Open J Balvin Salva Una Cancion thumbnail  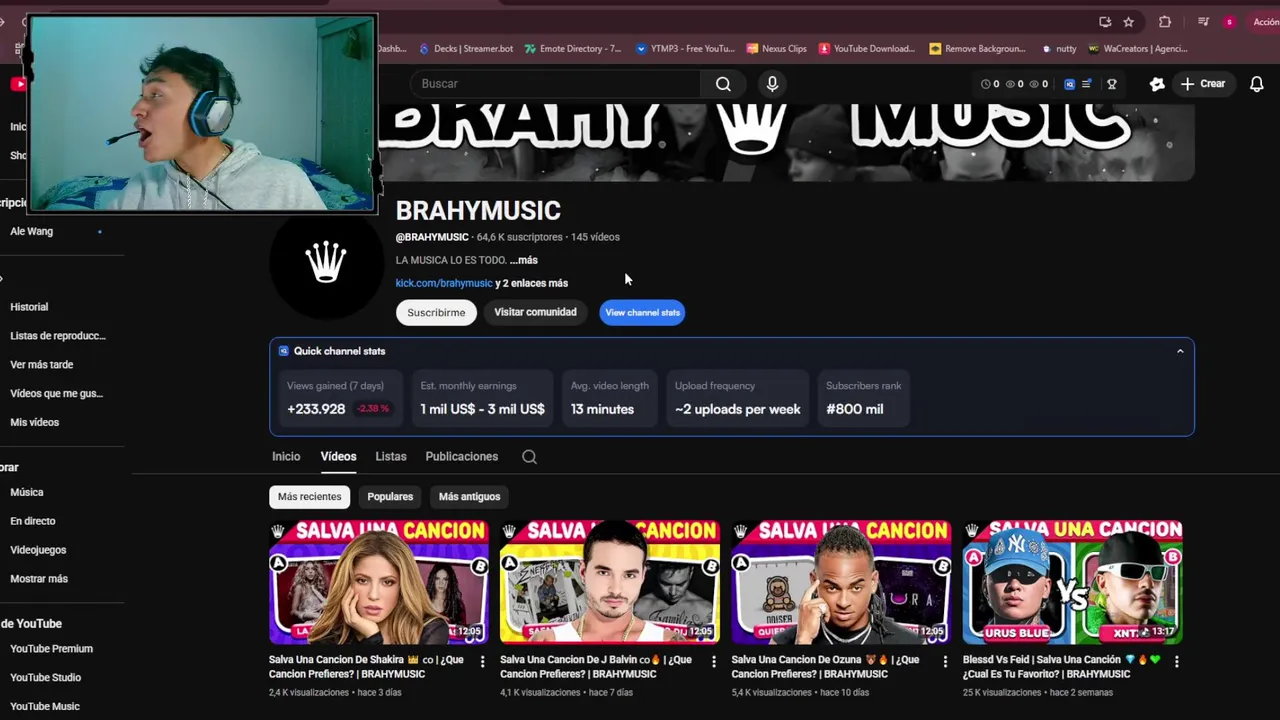click(x=610, y=581)
